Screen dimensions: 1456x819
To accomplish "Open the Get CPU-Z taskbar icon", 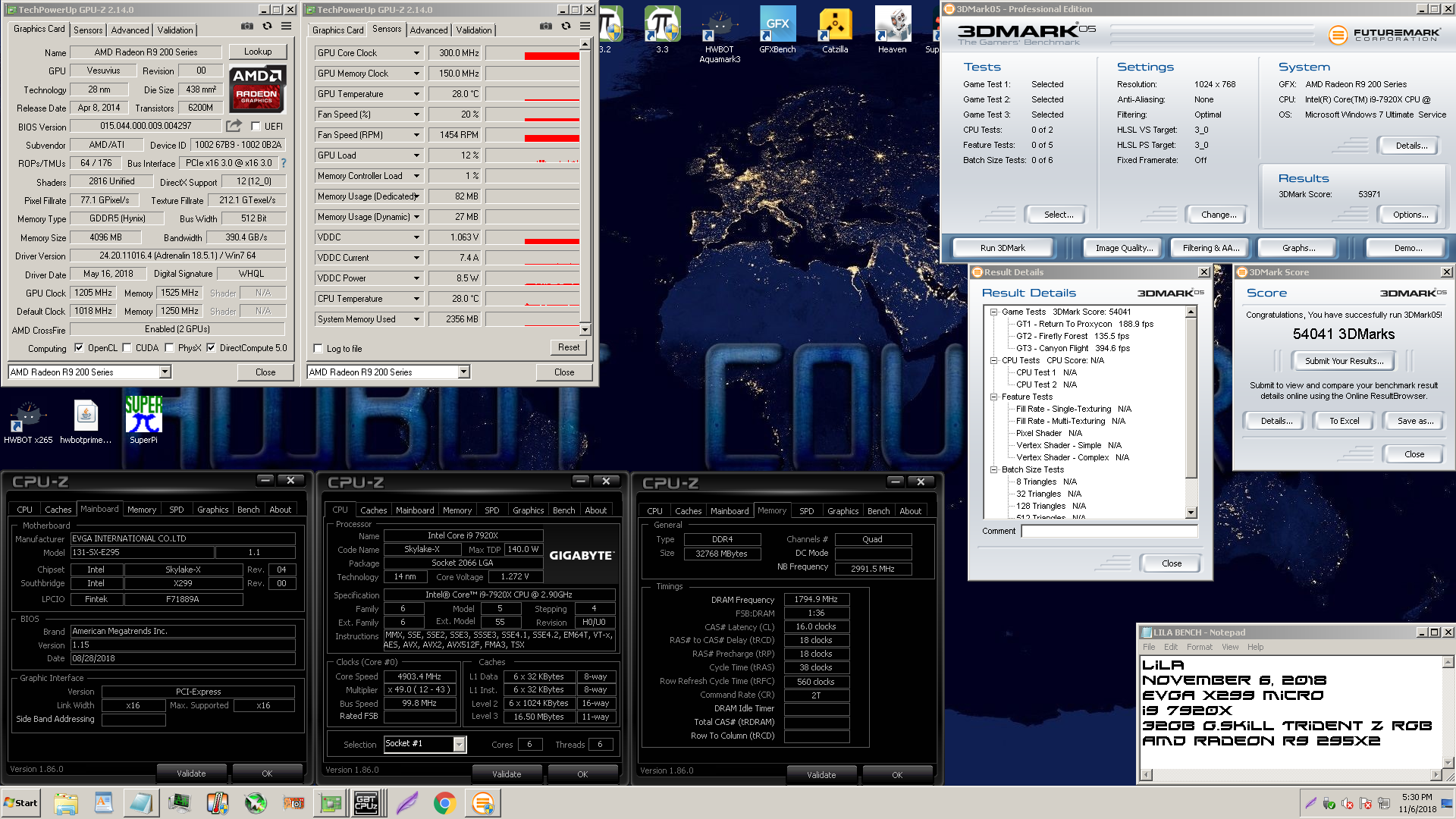I will pyautogui.click(x=366, y=803).
